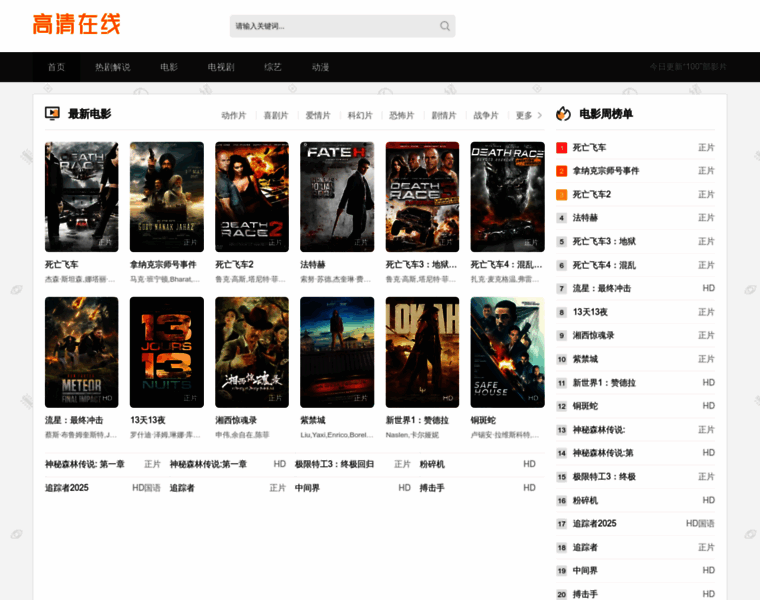Open the 综艺 navigation tab

tap(272, 67)
